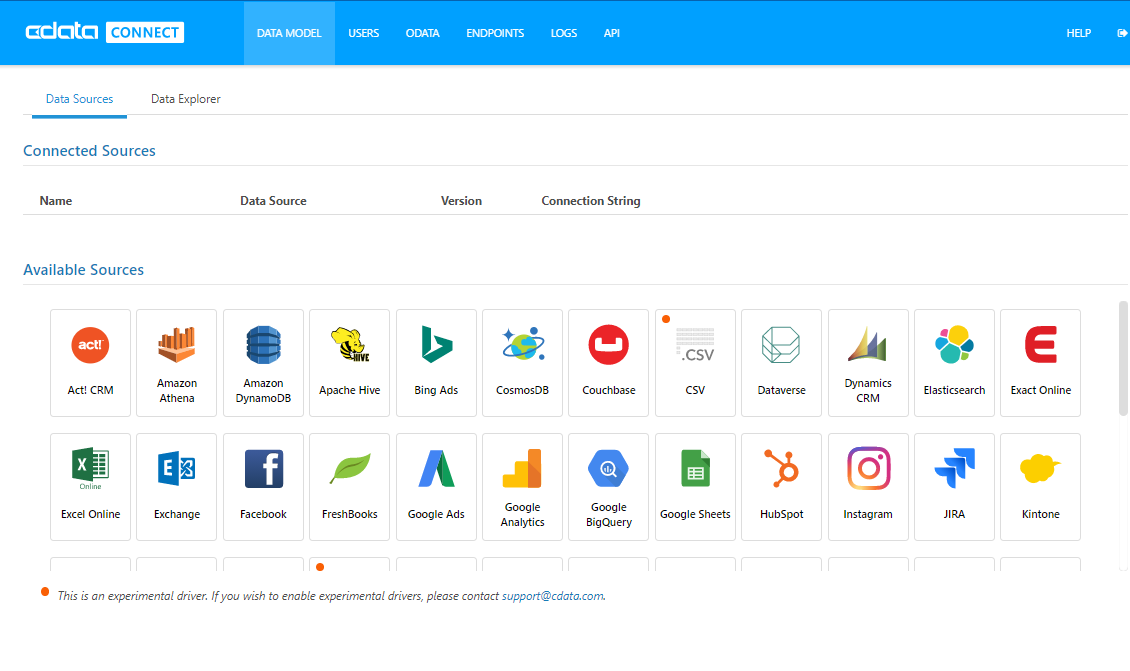Choose the Amazon Athena source tile
1130x671 pixels.
pos(177,363)
